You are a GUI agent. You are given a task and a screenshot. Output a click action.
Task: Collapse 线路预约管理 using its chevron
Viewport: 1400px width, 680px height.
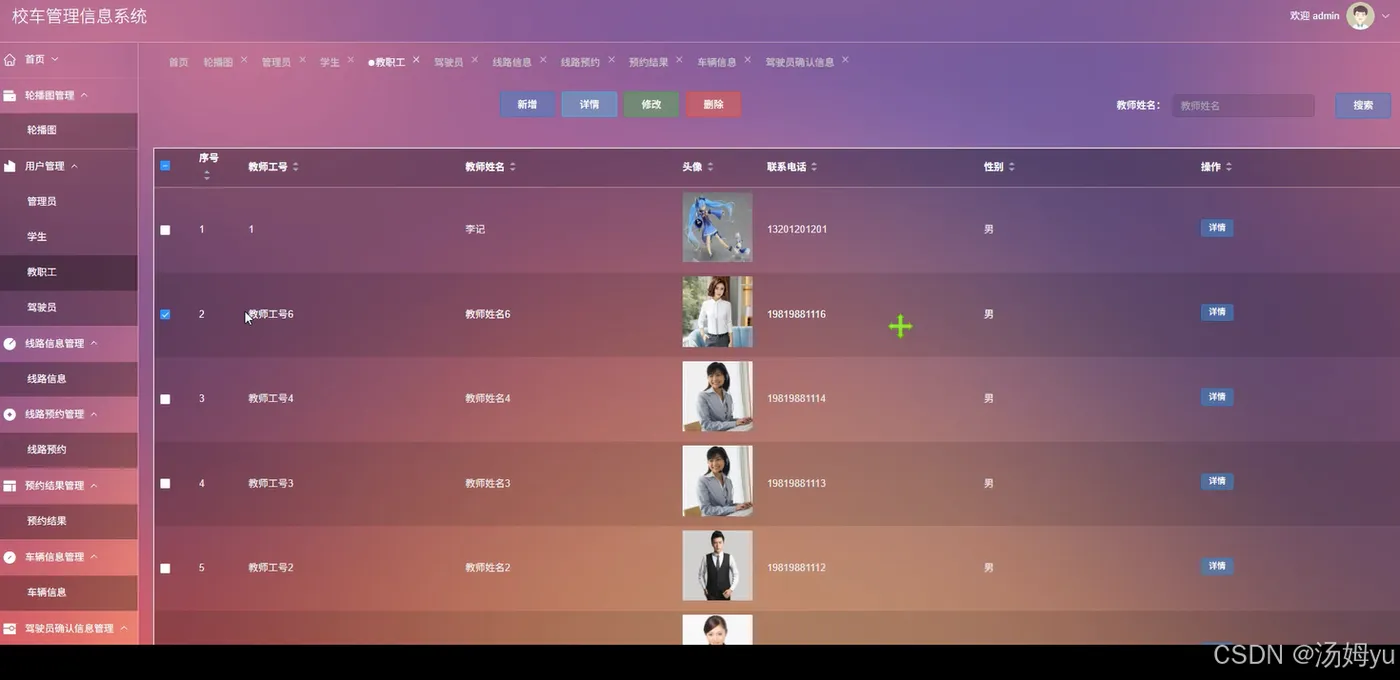[x=94, y=414]
